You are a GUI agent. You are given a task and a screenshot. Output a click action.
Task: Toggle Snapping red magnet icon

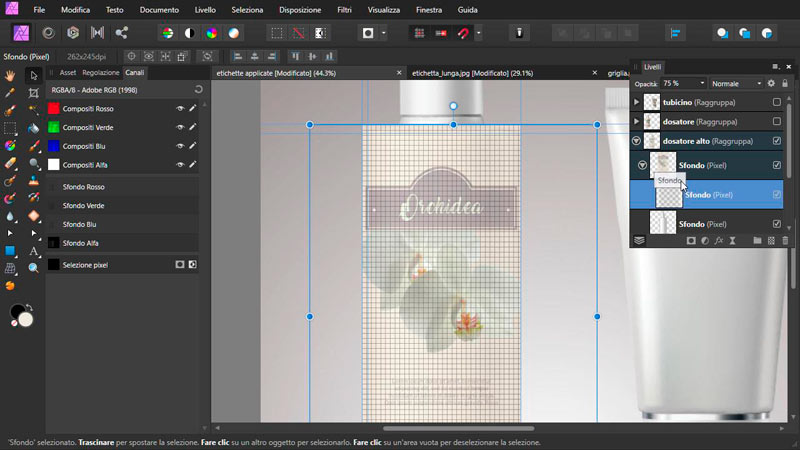pos(463,33)
